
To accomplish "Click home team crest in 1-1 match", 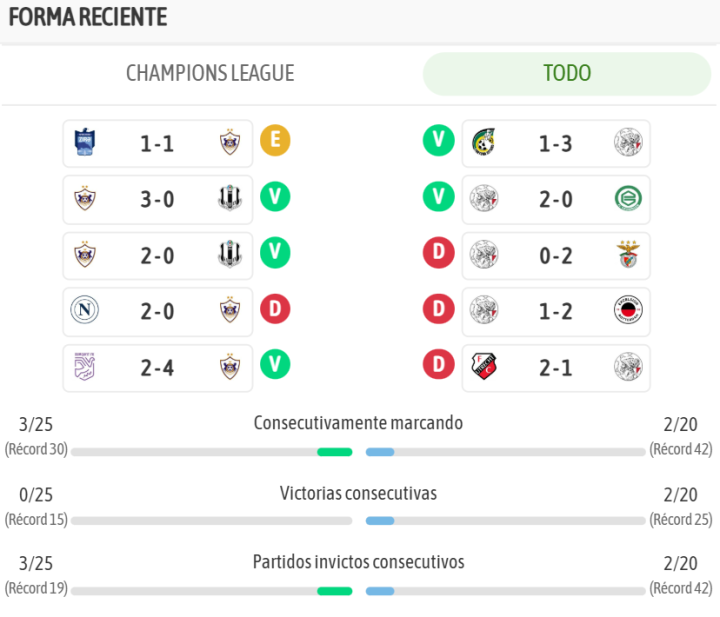I will [x=85, y=143].
